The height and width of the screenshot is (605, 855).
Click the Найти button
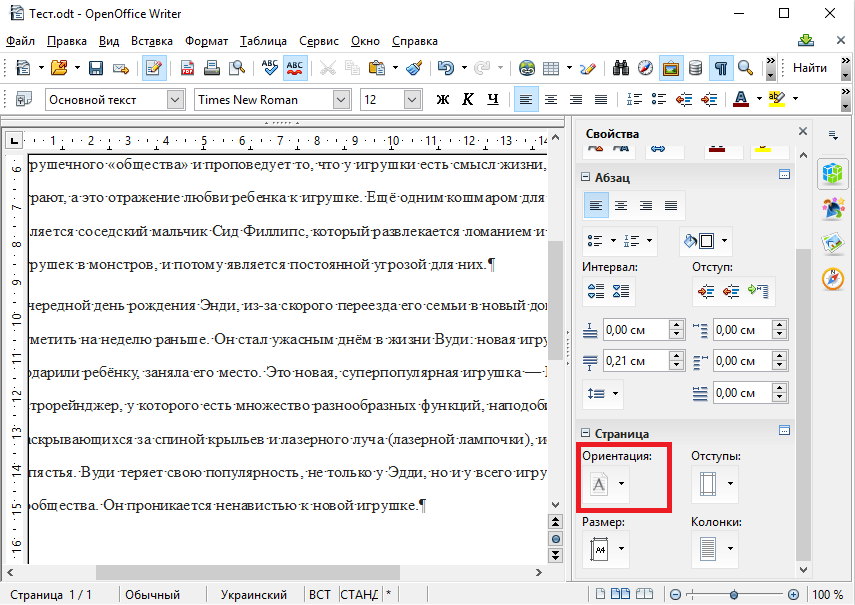[x=810, y=68]
